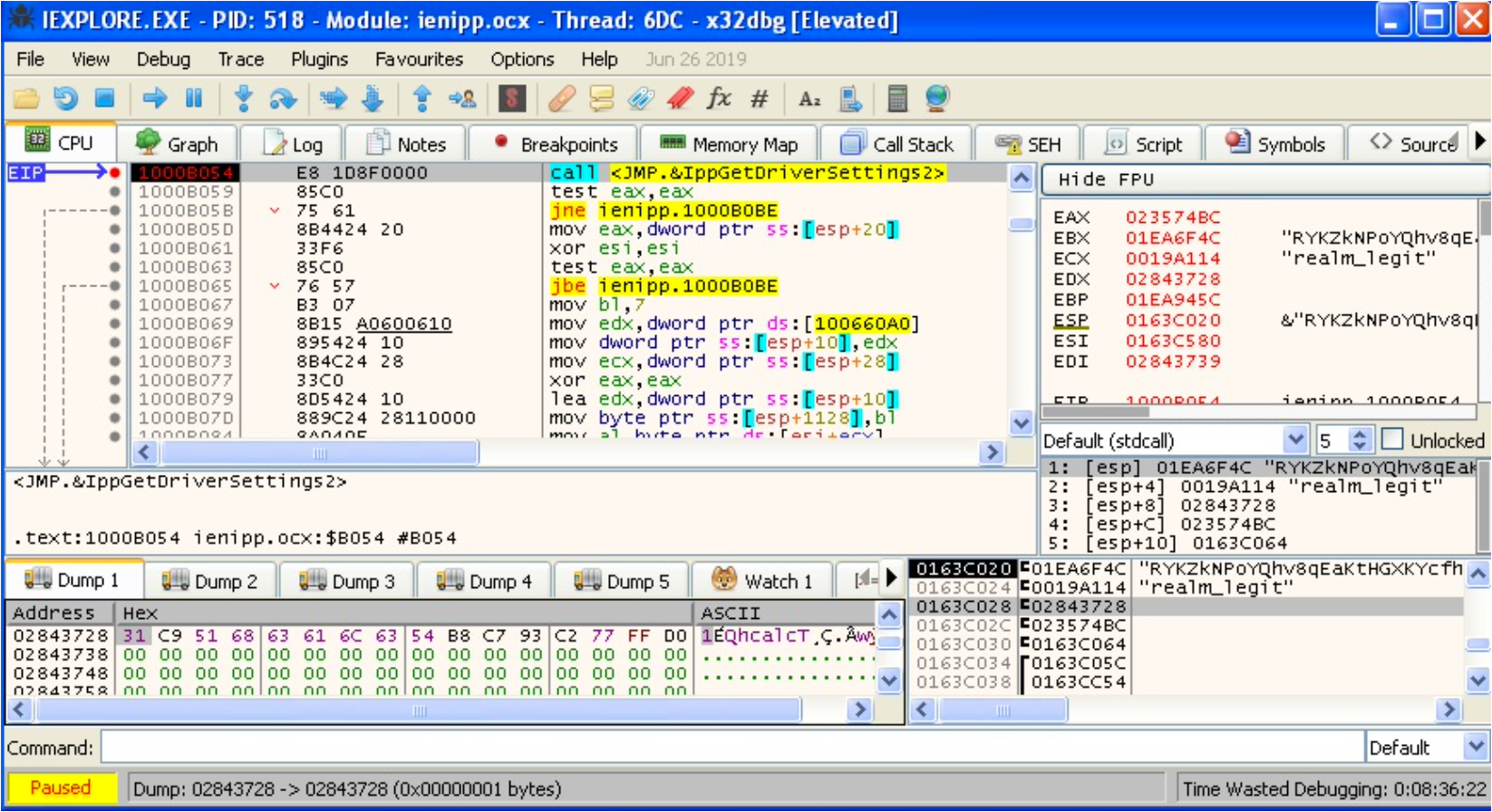Viewport: 1492px width, 812px height.
Task: Show more view tabs with the right arrow
Action: point(1479,141)
